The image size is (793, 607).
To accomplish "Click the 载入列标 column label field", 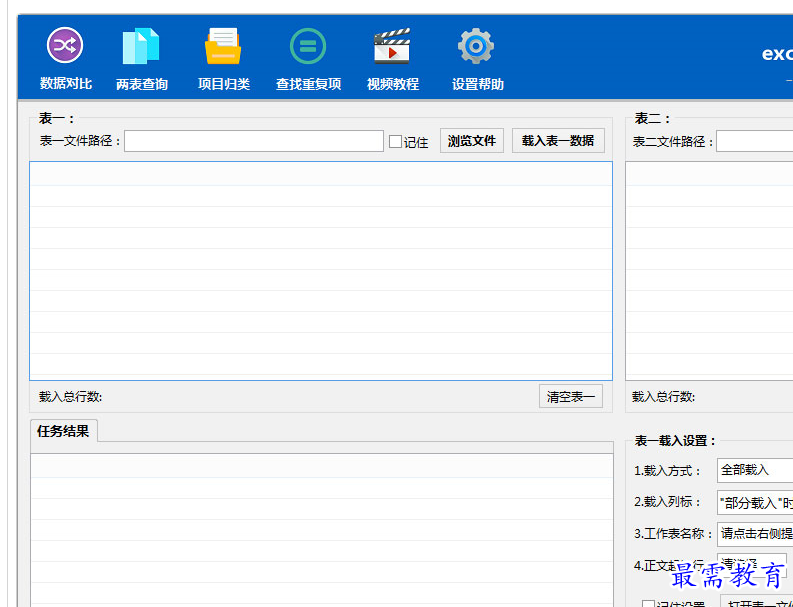I will pos(754,502).
